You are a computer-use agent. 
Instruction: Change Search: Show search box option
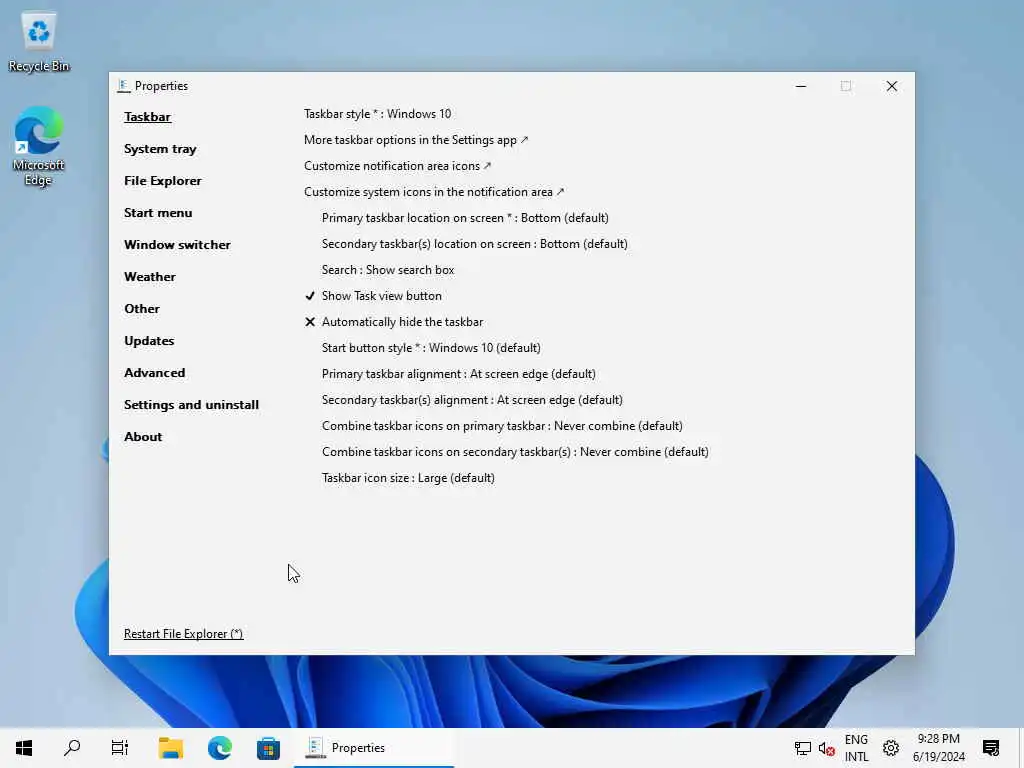point(388,270)
